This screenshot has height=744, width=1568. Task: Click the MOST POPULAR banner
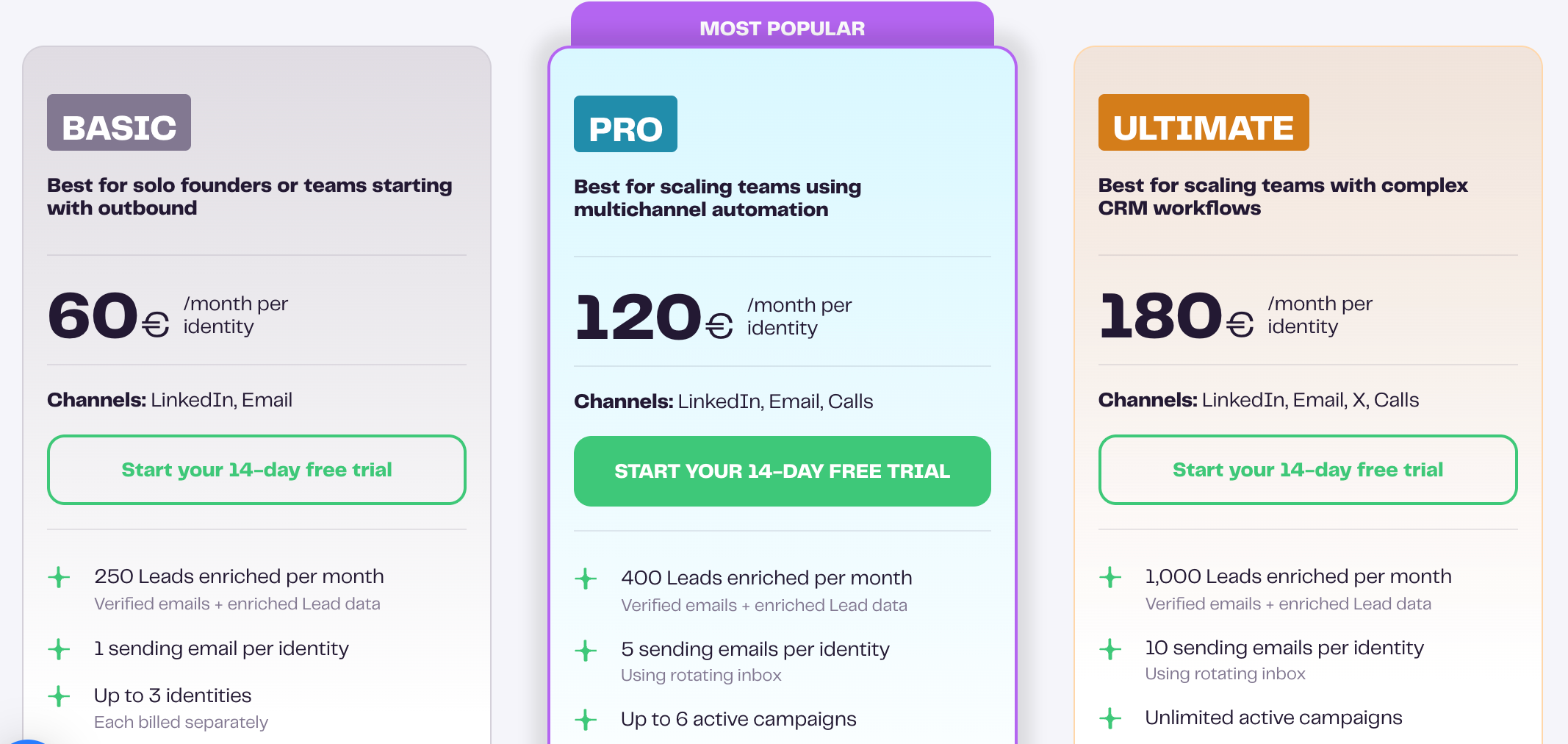tap(782, 28)
